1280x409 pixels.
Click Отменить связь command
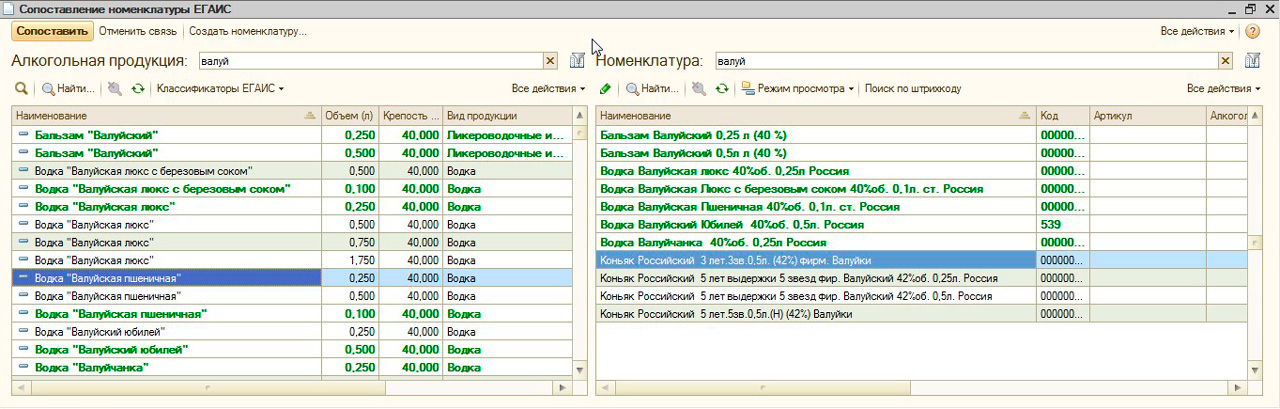(x=138, y=31)
